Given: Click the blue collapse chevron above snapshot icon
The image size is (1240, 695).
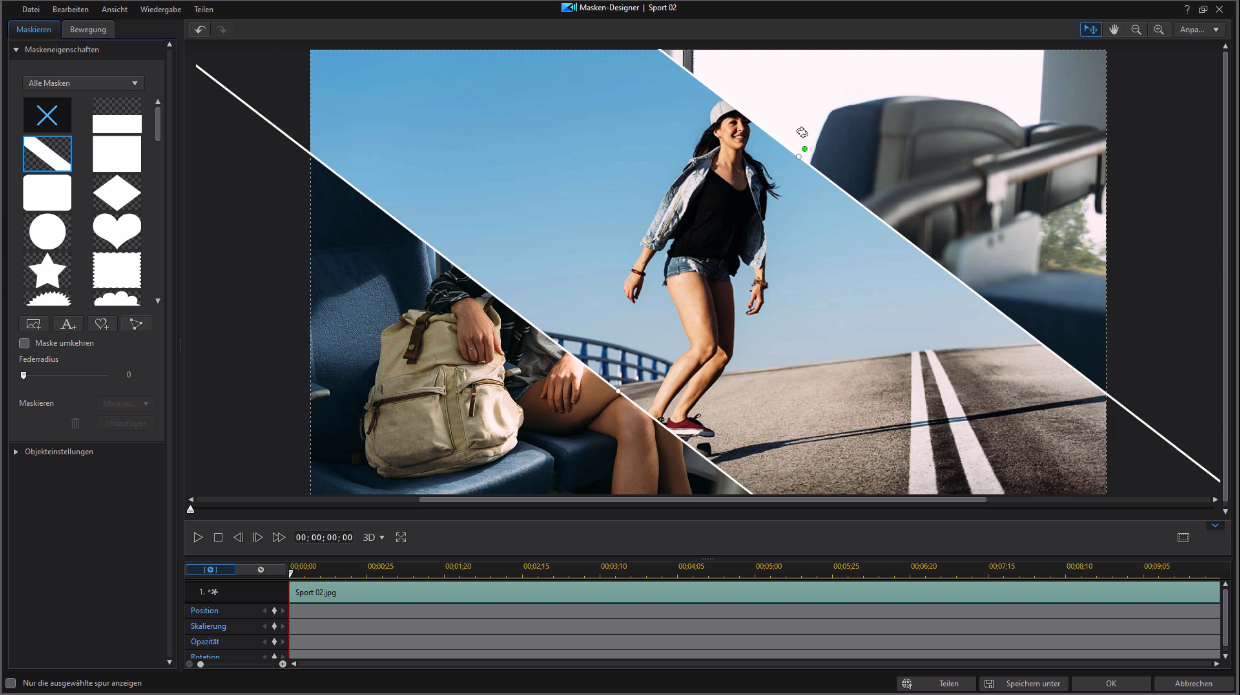Looking at the screenshot, I should 1215,525.
